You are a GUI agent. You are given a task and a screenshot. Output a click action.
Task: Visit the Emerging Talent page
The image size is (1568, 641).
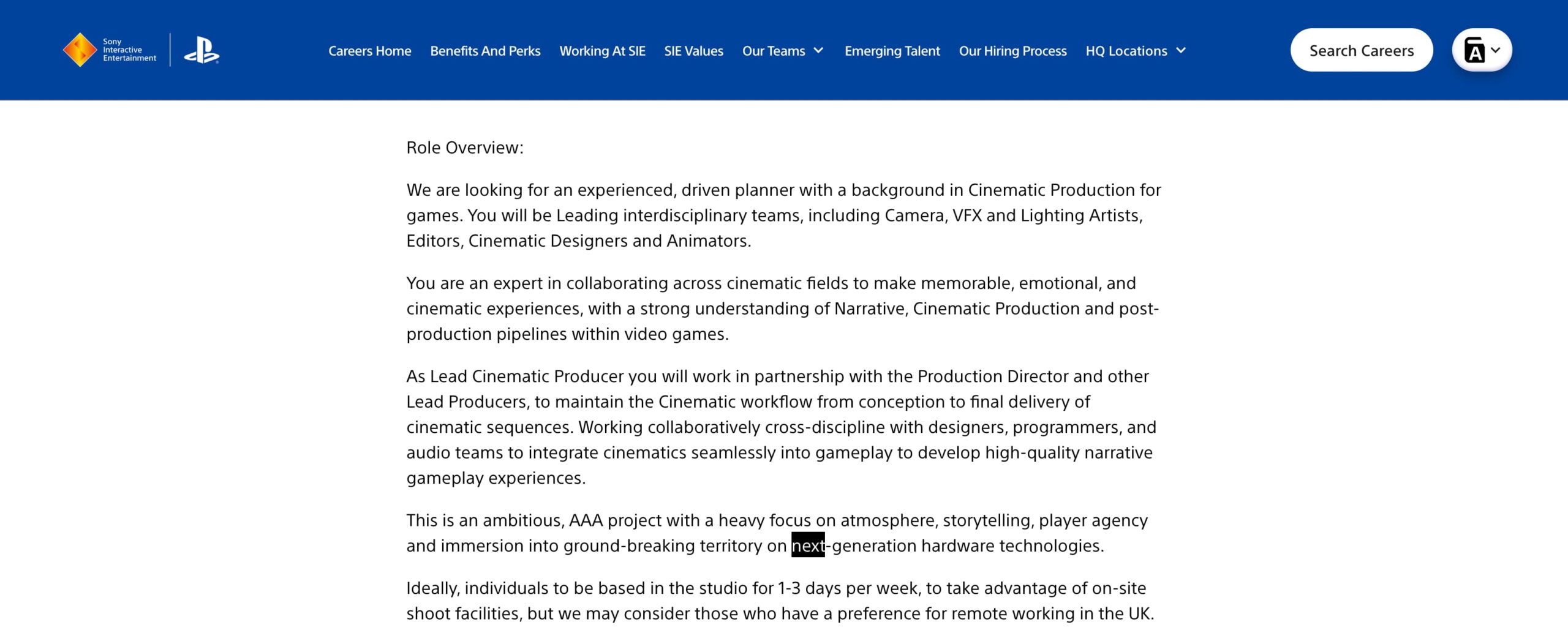coord(892,51)
